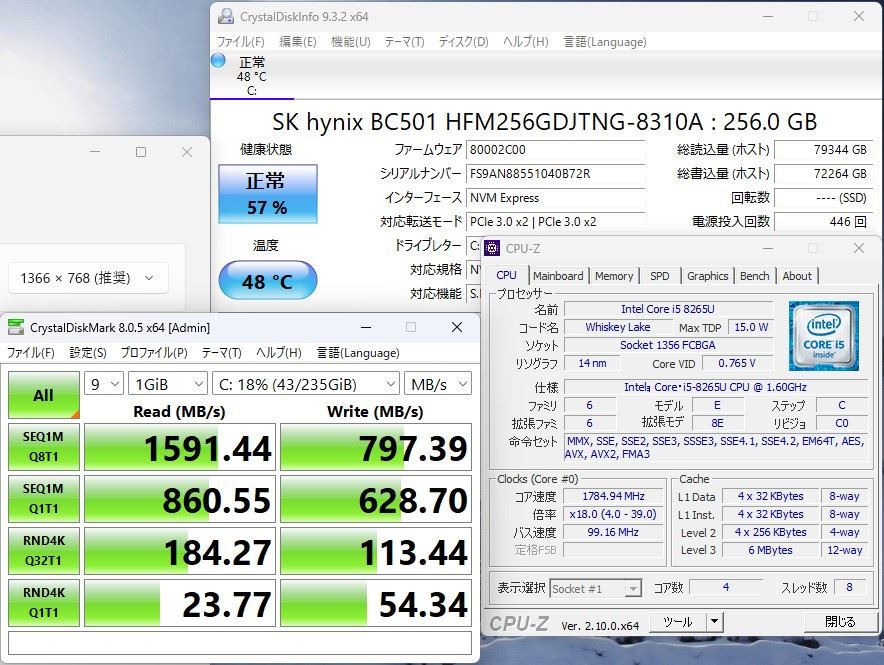Viewport: 884px width, 665px height.
Task: Click the 113.44 RND4K Q32T1 write result
Action: (376, 551)
